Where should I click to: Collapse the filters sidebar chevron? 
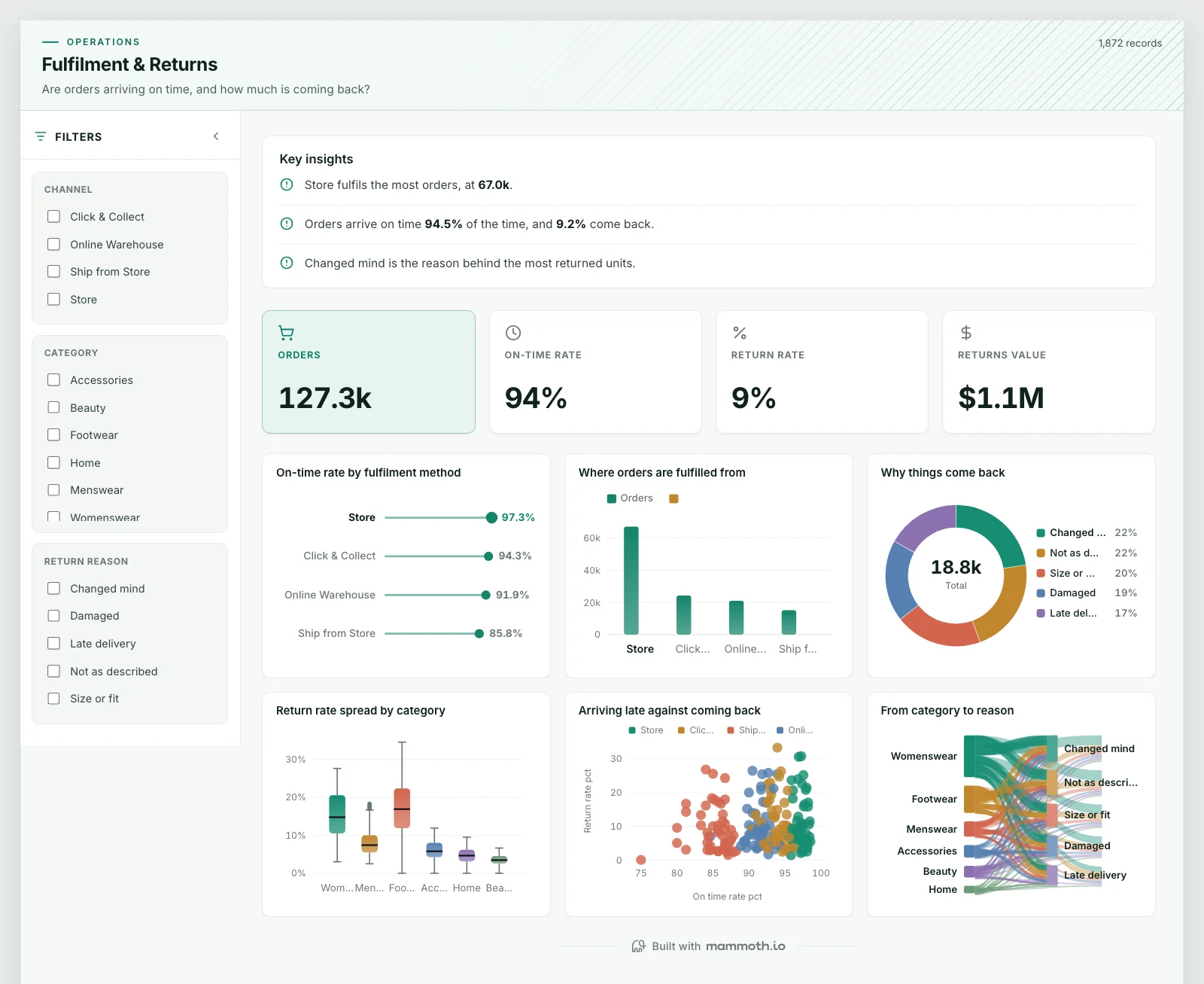pos(216,136)
